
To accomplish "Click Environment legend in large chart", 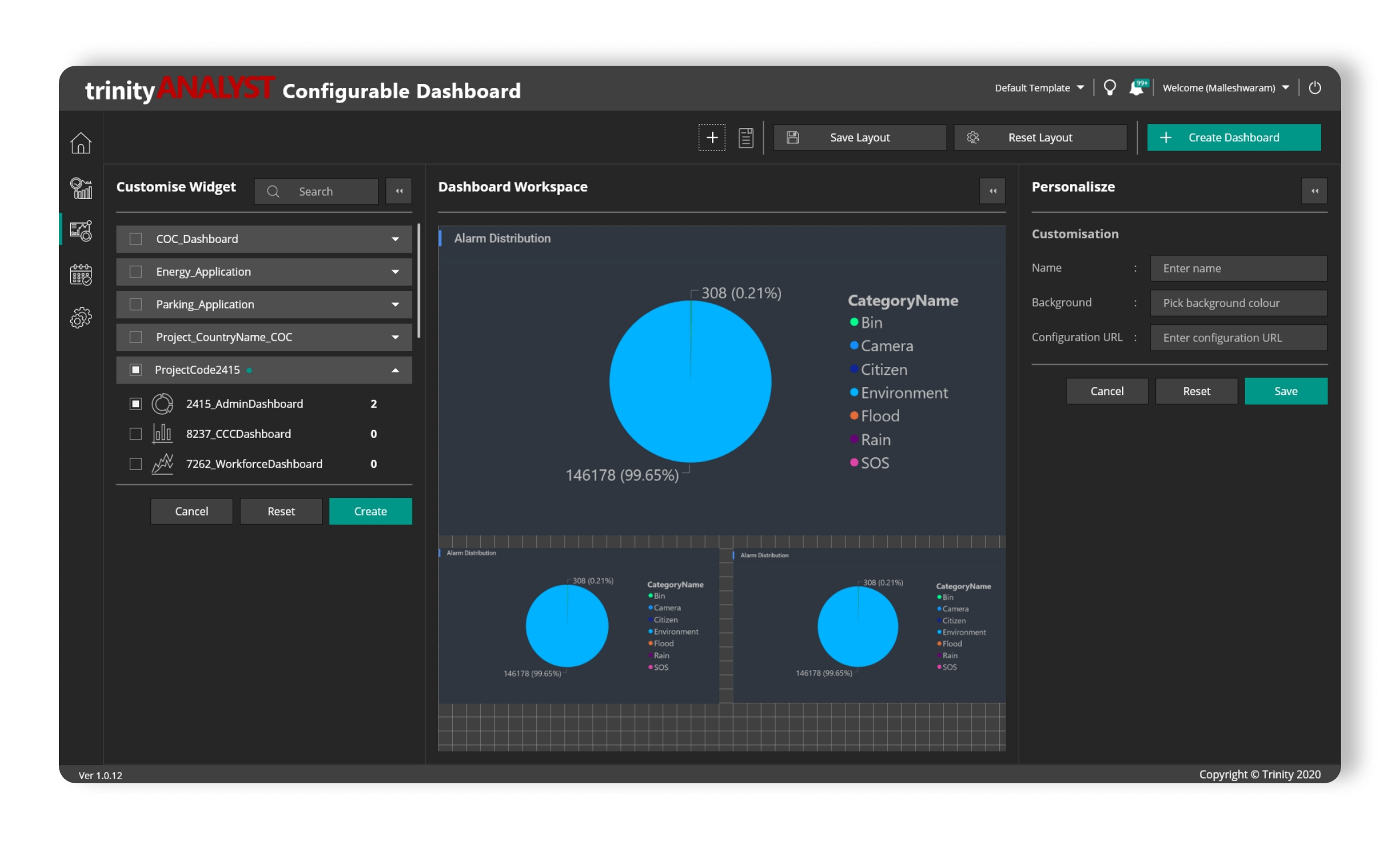I will tap(899, 393).
